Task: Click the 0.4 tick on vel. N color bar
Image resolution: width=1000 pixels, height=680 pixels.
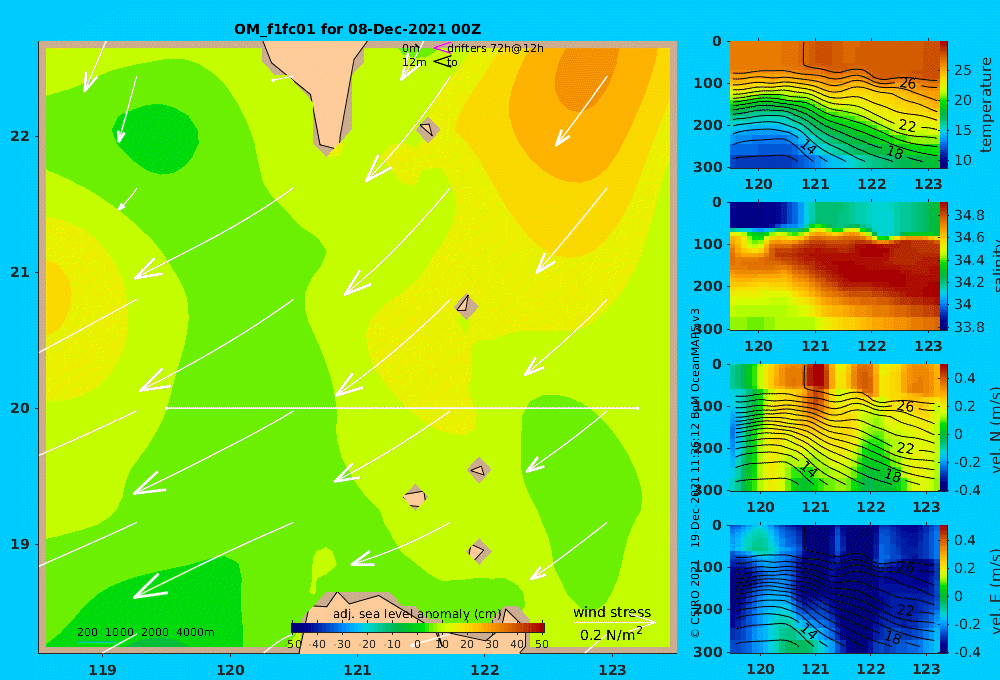Action: point(965,378)
